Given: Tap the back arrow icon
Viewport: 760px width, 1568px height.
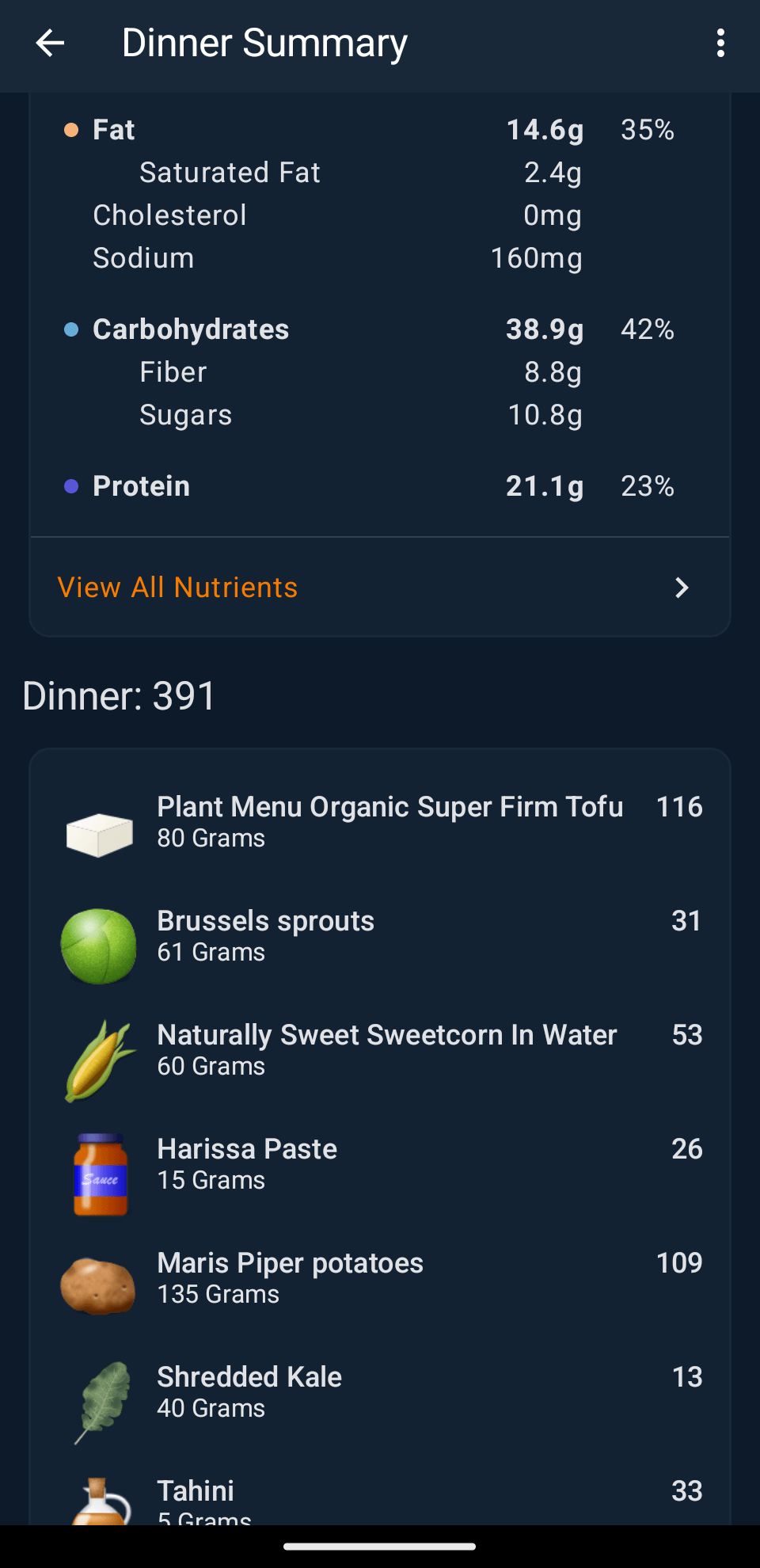Looking at the screenshot, I should (x=50, y=43).
